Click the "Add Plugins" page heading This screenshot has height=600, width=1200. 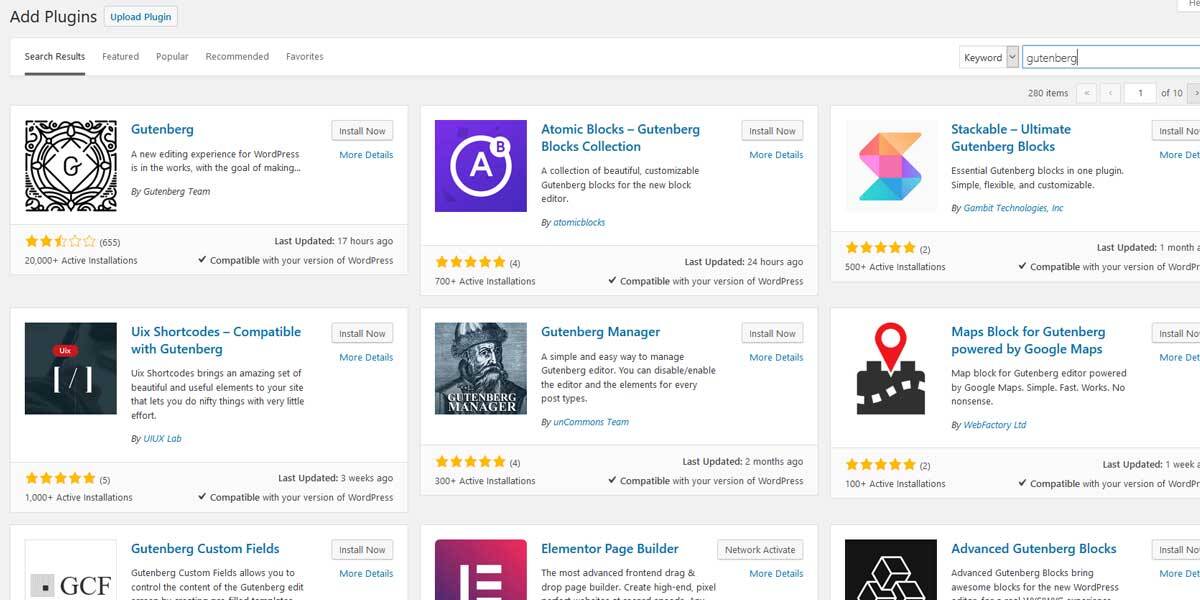54,17
